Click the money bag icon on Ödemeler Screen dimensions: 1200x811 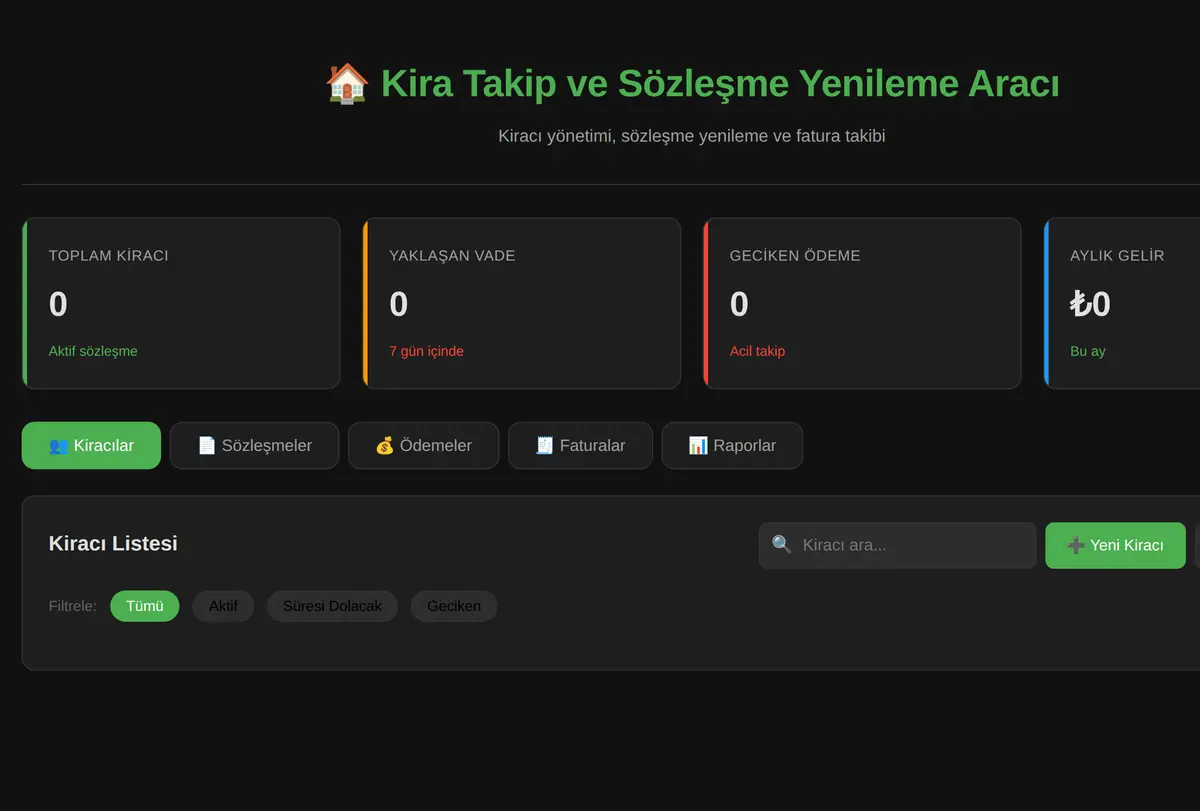[385, 445]
